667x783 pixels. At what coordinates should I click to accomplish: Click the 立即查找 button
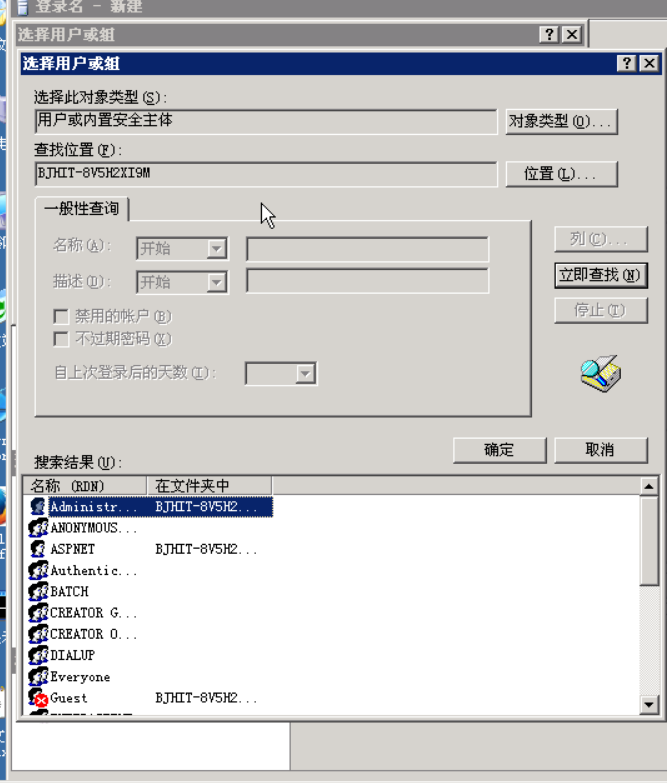(601, 275)
